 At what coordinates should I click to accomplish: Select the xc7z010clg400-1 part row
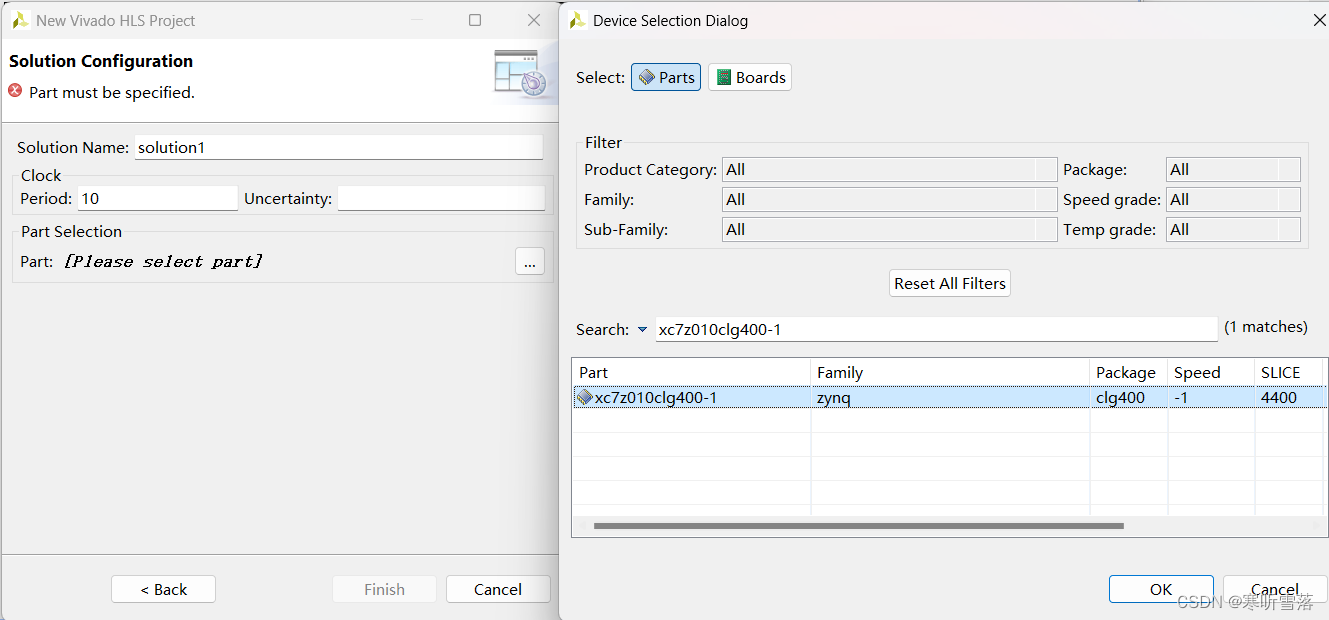tap(950, 398)
